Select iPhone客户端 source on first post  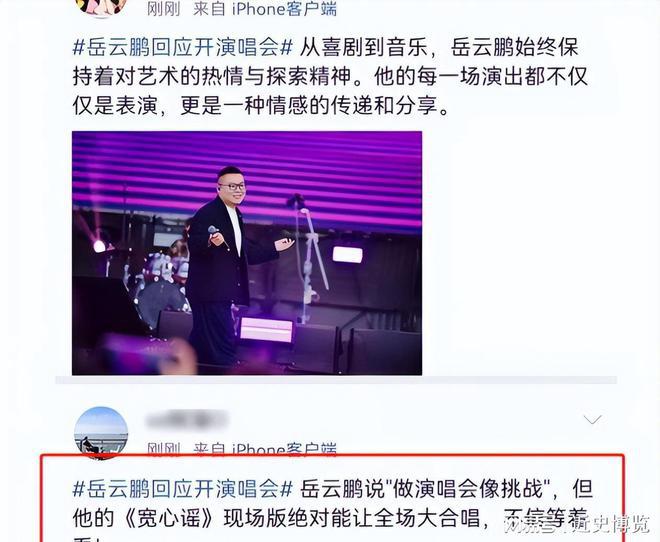285,9
